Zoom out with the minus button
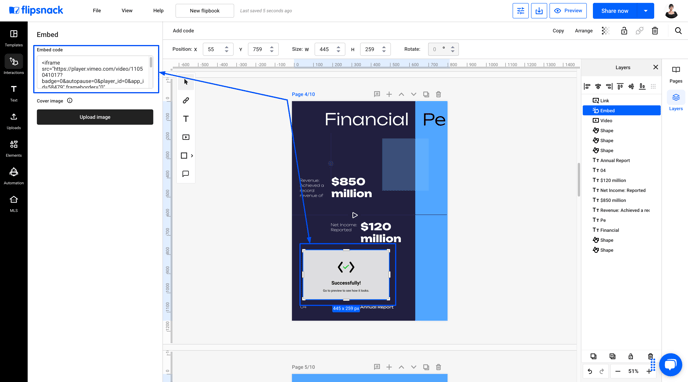 618,371
